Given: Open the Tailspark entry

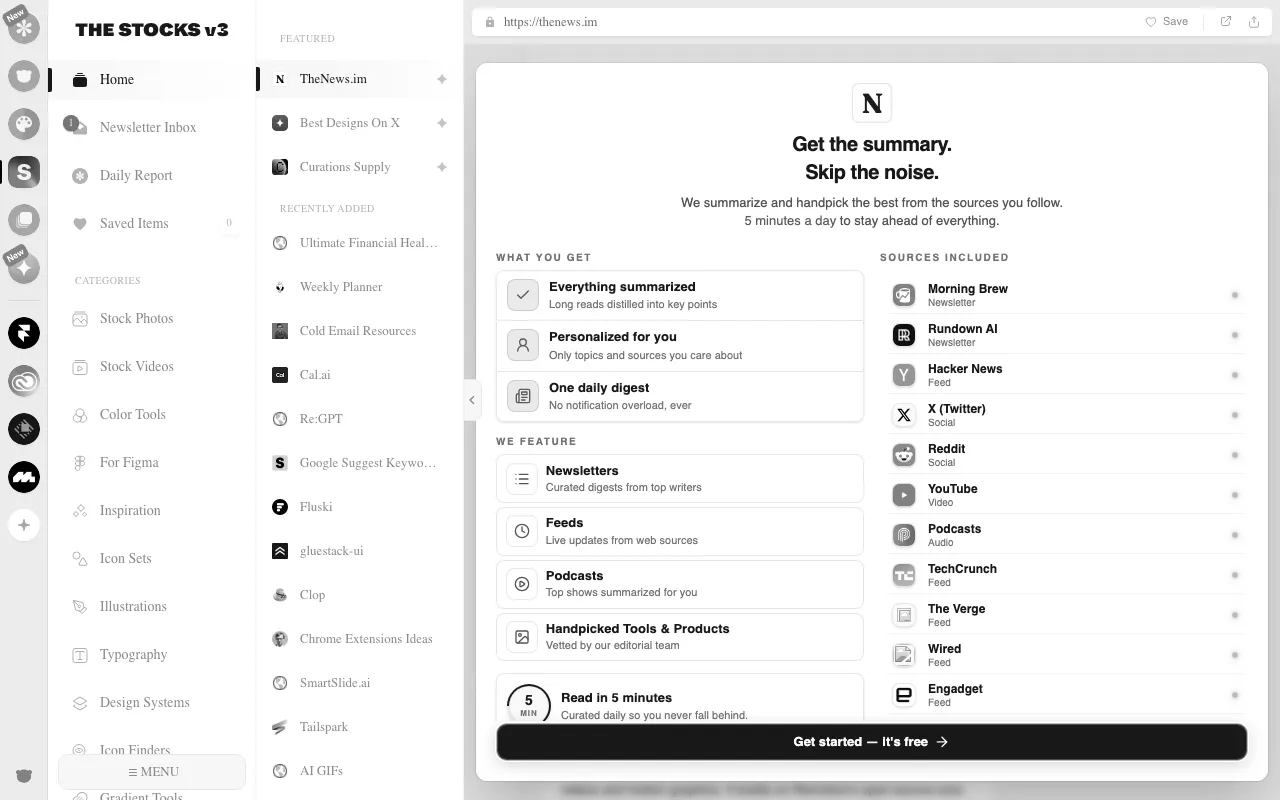Looking at the screenshot, I should tap(360, 727).
